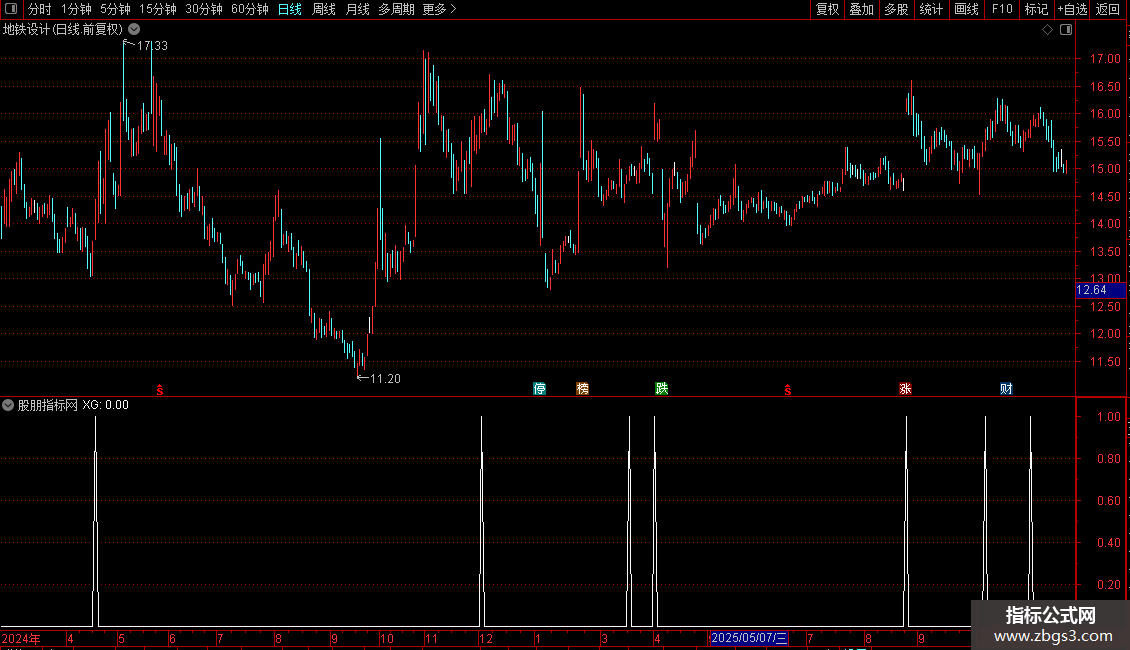This screenshot has width=1130, height=650.
Task: Click the 榜 ranking marker icon
Action: 583,388
